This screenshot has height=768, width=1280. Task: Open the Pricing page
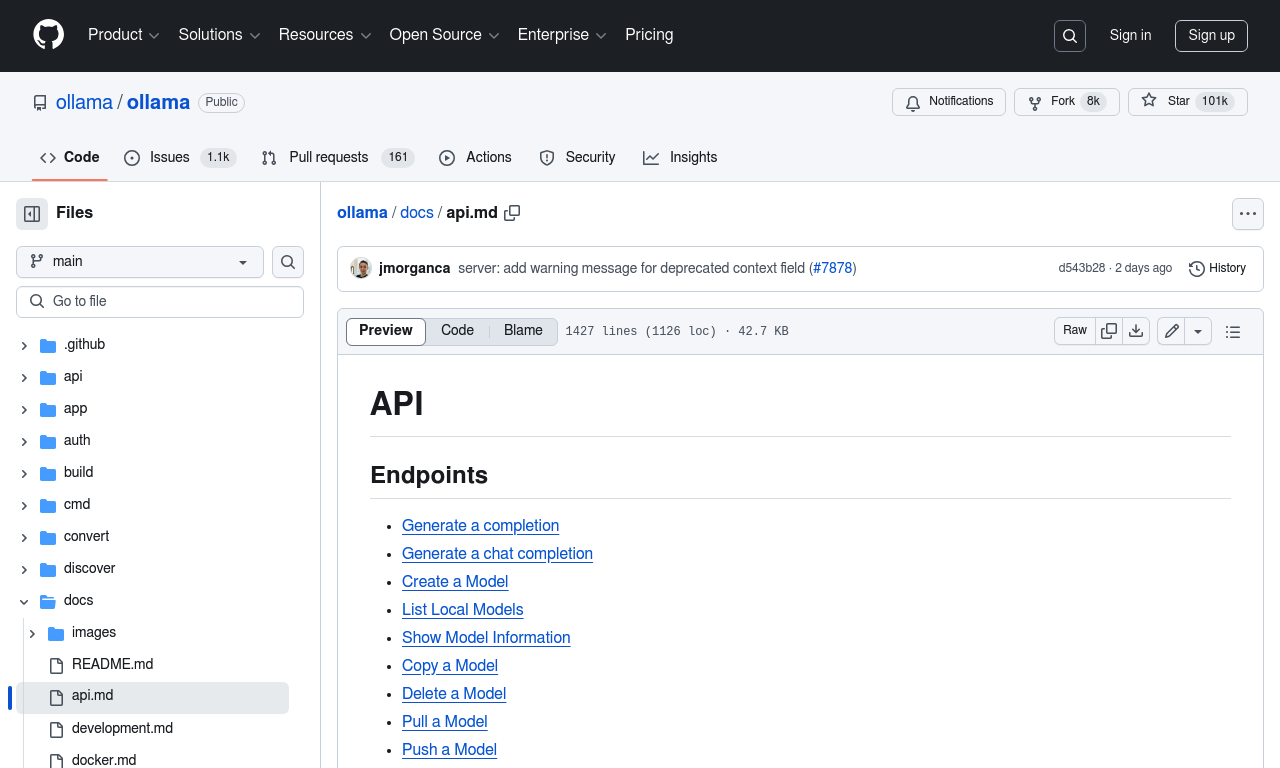(649, 35)
